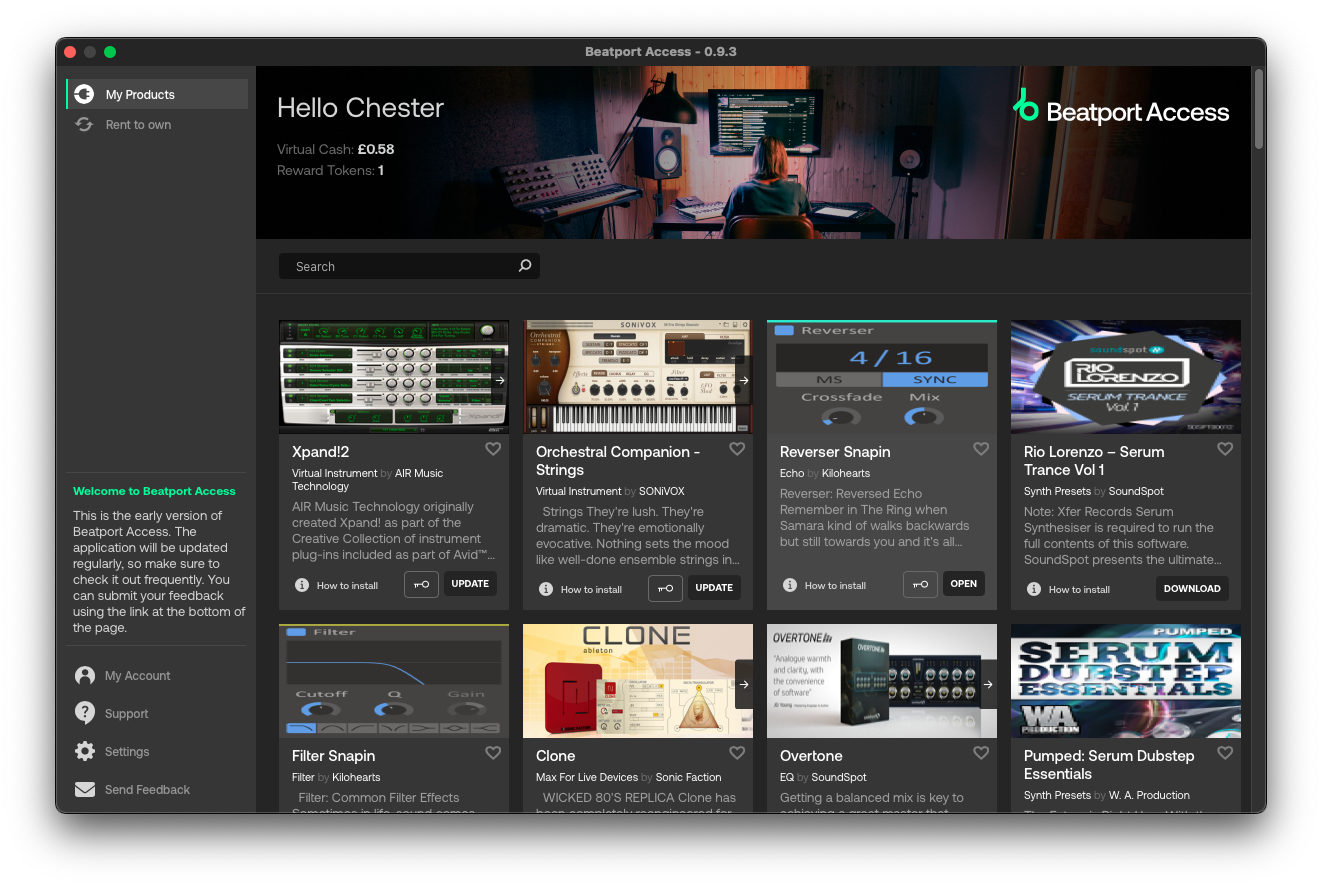Viewport: 1322px width, 887px height.
Task: Click Rio Lorenzo info icon
Action: (1034, 589)
